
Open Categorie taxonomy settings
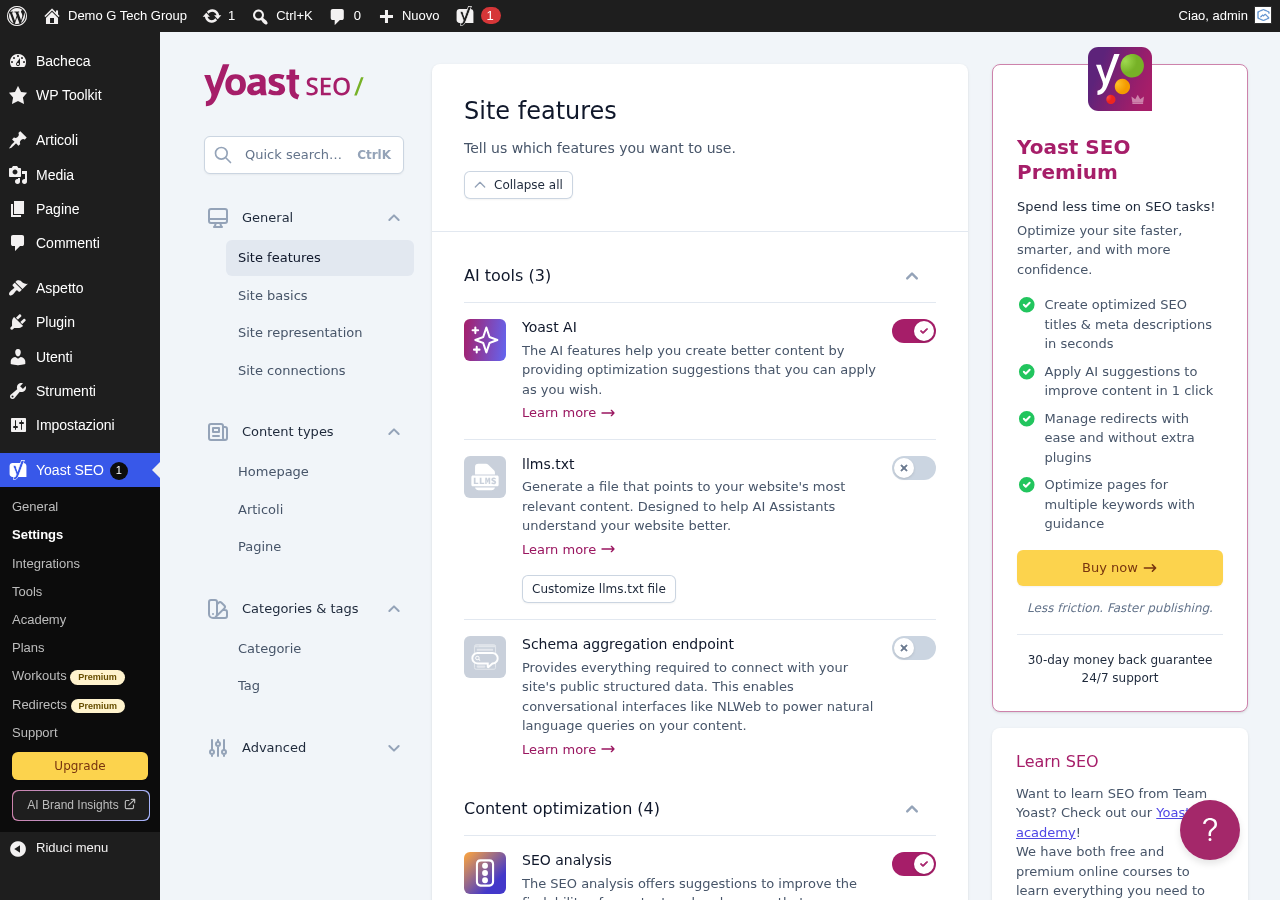pyautogui.click(x=320, y=649)
